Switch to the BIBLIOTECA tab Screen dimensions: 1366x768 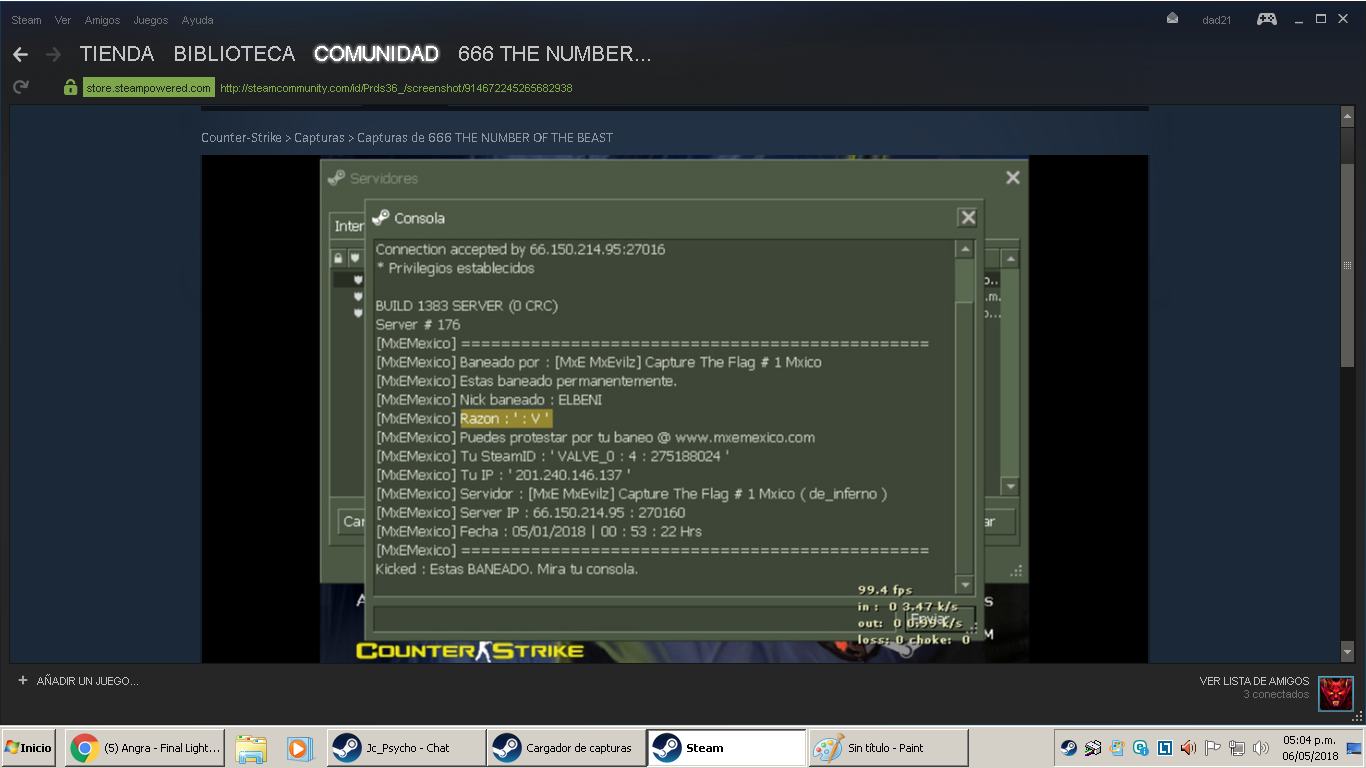coord(234,54)
